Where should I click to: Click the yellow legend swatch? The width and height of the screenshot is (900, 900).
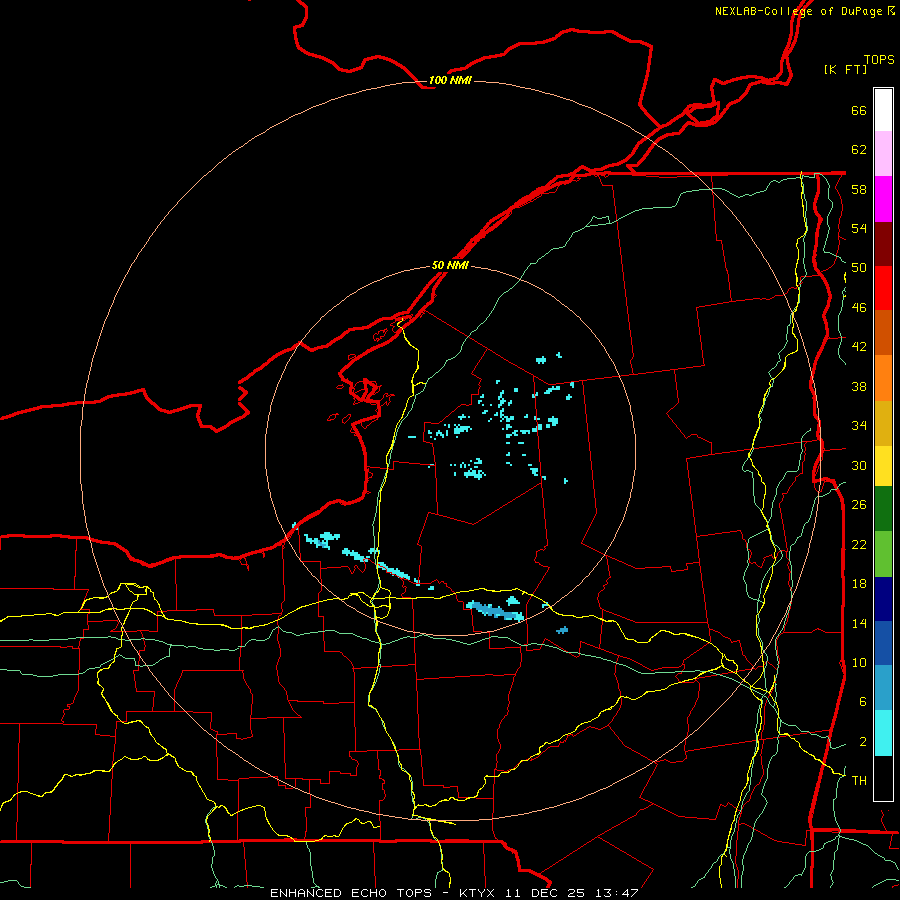pos(883,466)
